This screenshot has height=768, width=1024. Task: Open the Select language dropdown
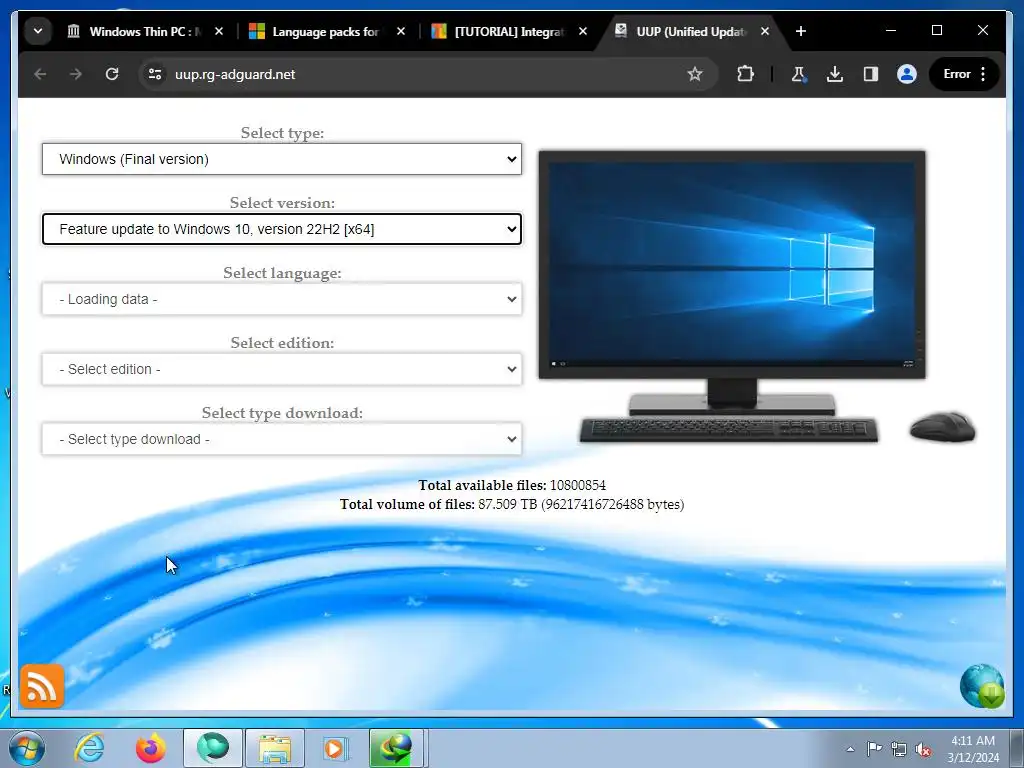coord(281,299)
